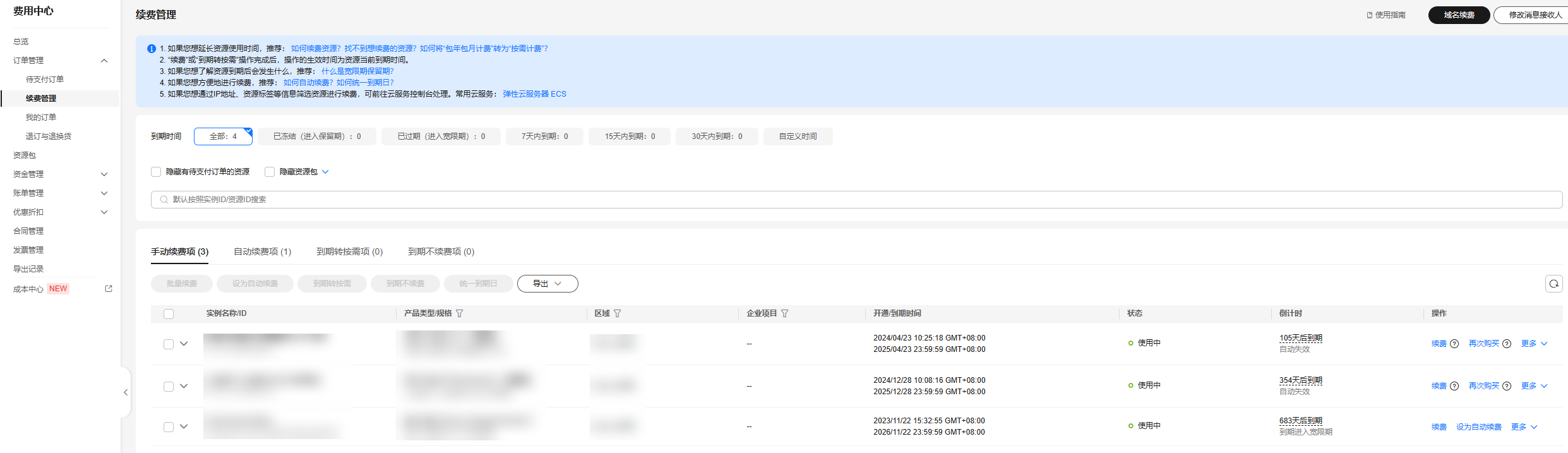Collapse the 订单管理 sidebar group
The height and width of the screenshot is (453, 1568).
pos(104,61)
